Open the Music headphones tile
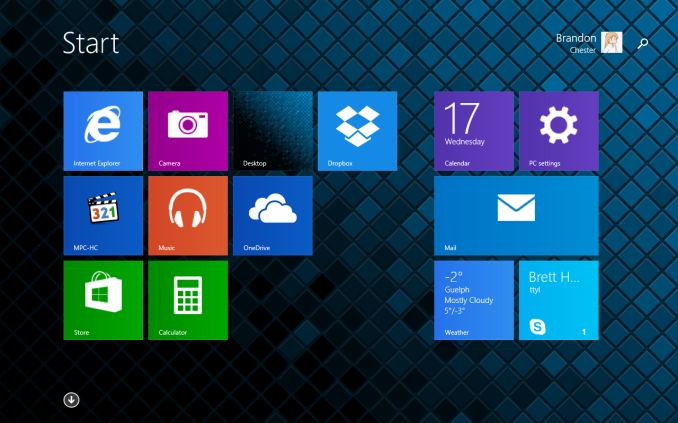Screen dimensions: 678x423 coord(188,215)
